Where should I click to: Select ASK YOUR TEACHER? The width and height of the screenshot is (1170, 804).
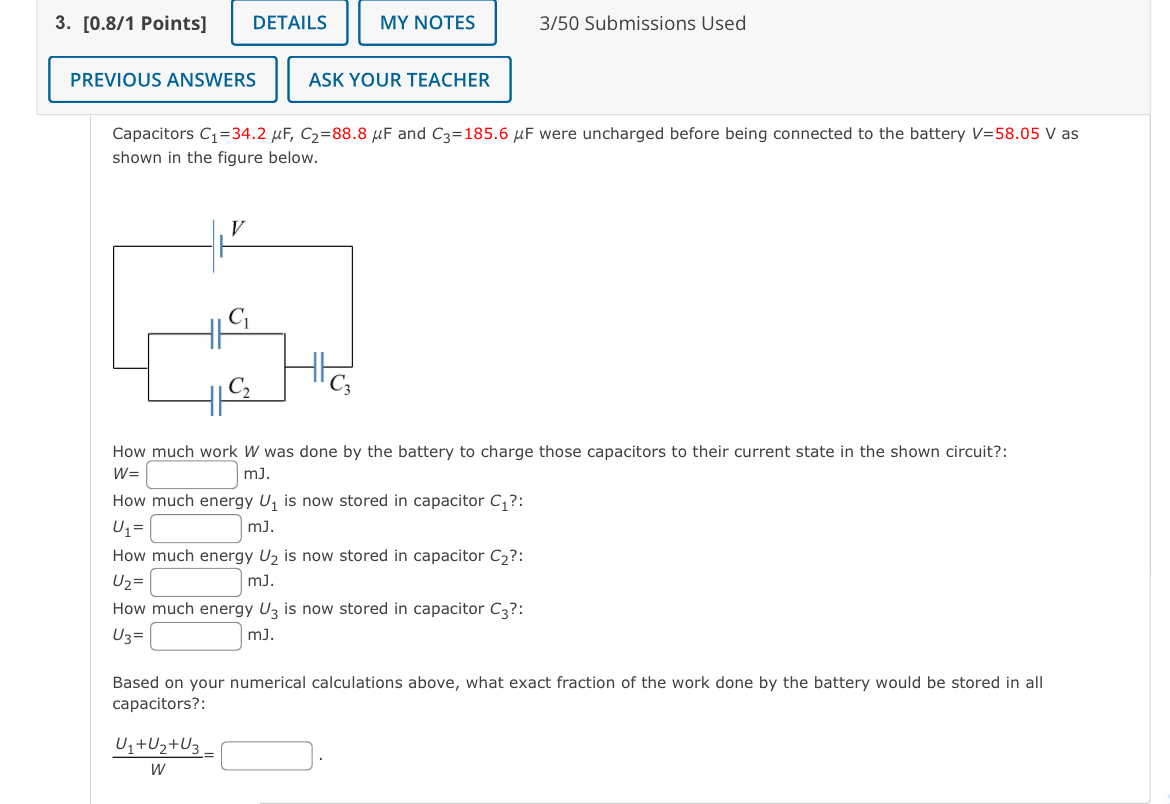coord(399,79)
